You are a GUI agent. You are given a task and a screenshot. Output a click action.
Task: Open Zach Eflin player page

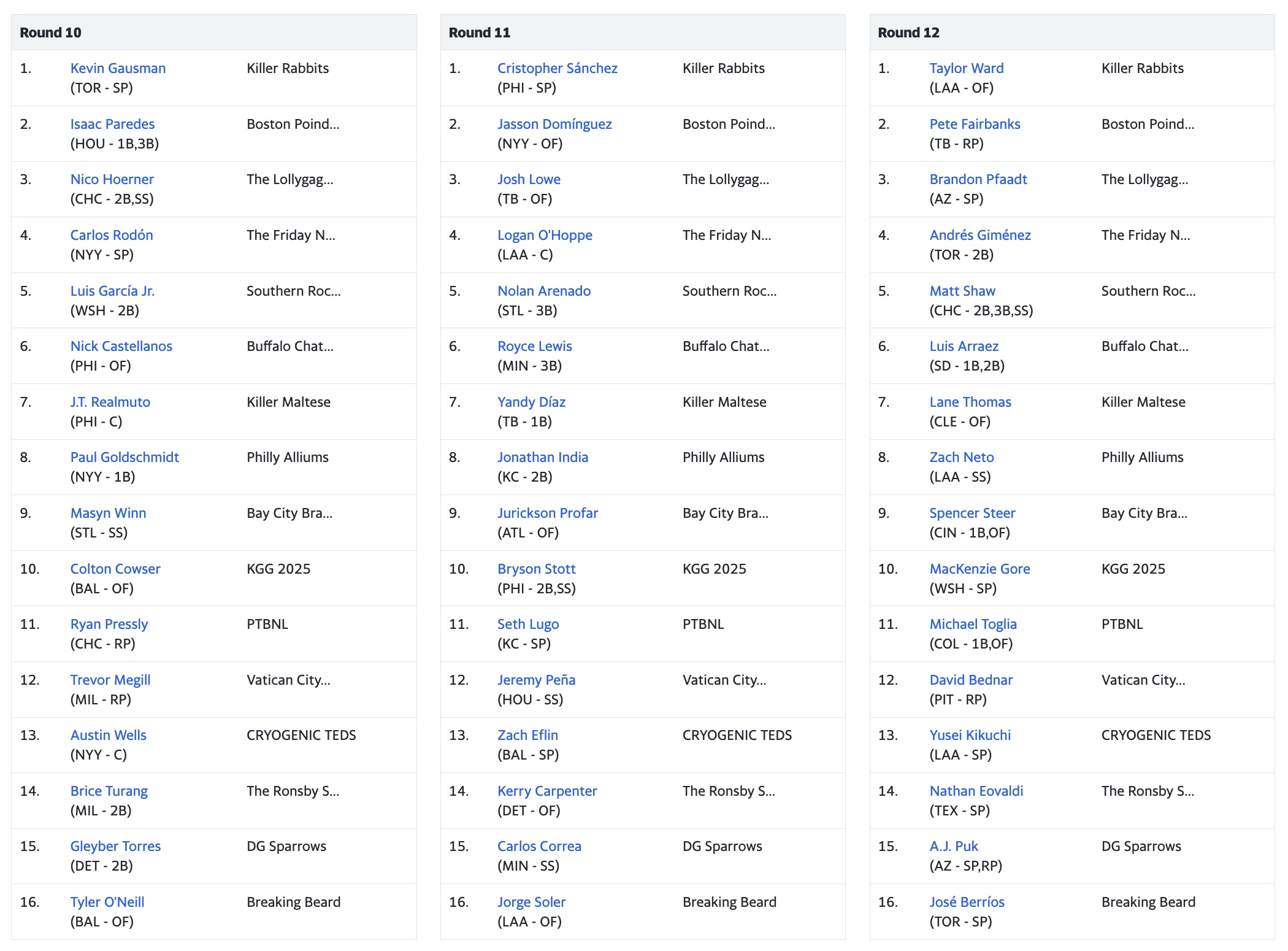click(x=527, y=735)
